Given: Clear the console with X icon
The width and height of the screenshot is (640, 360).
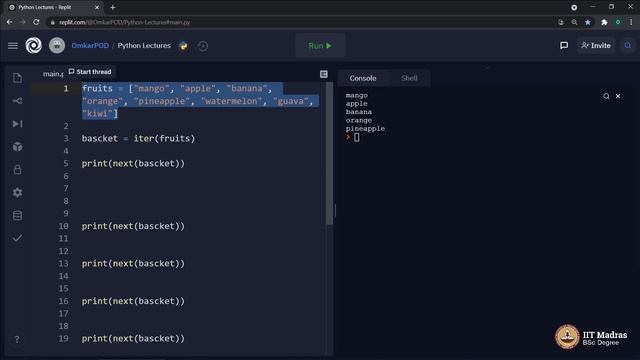Looking at the screenshot, I should pos(618,96).
